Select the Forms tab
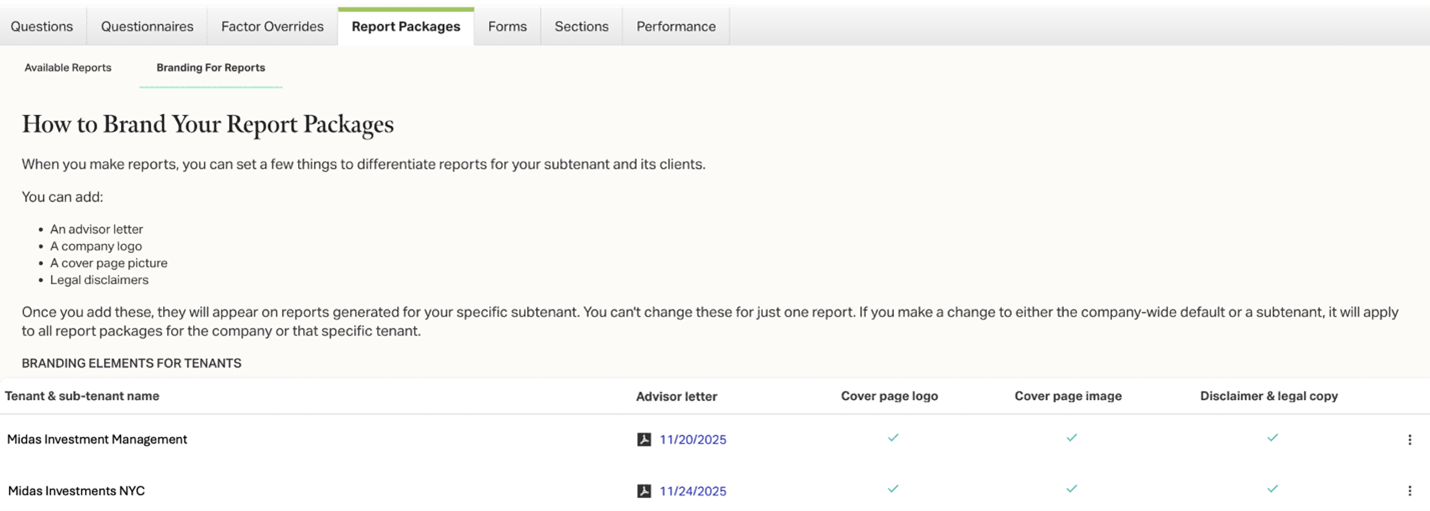Screen dimensions: 1430x511 tap(507, 27)
